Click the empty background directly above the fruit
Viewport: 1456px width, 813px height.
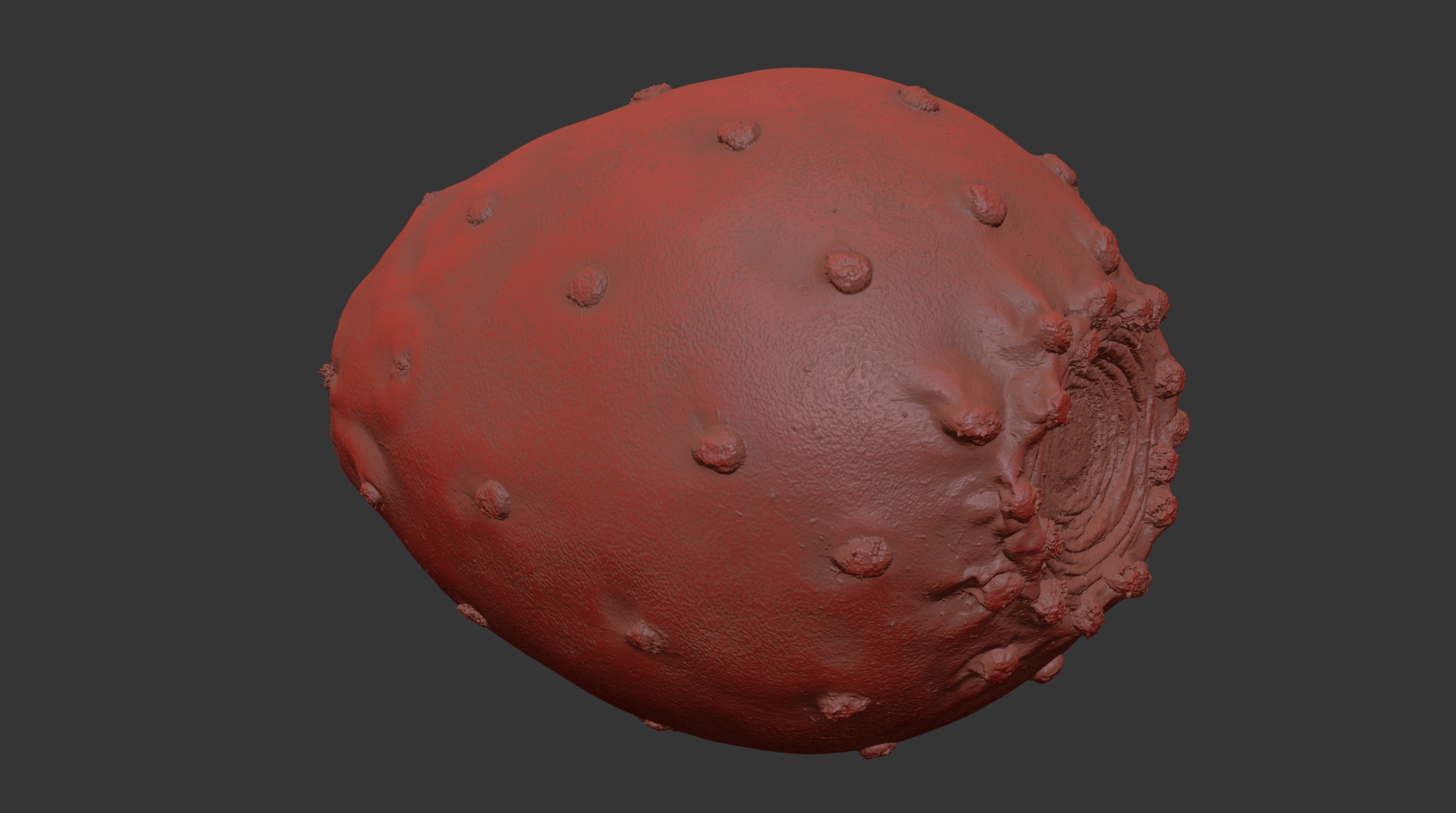coord(777,31)
